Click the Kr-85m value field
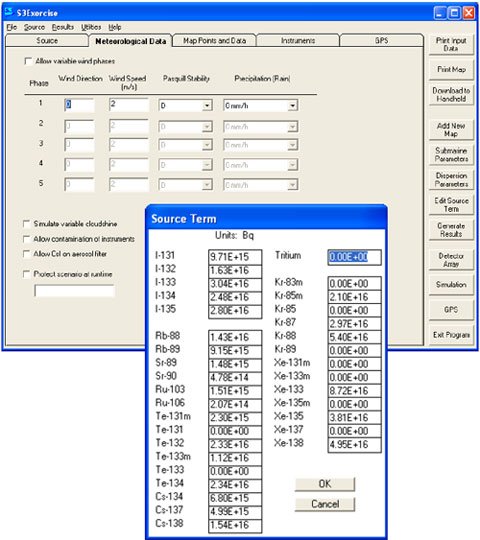 [354, 297]
